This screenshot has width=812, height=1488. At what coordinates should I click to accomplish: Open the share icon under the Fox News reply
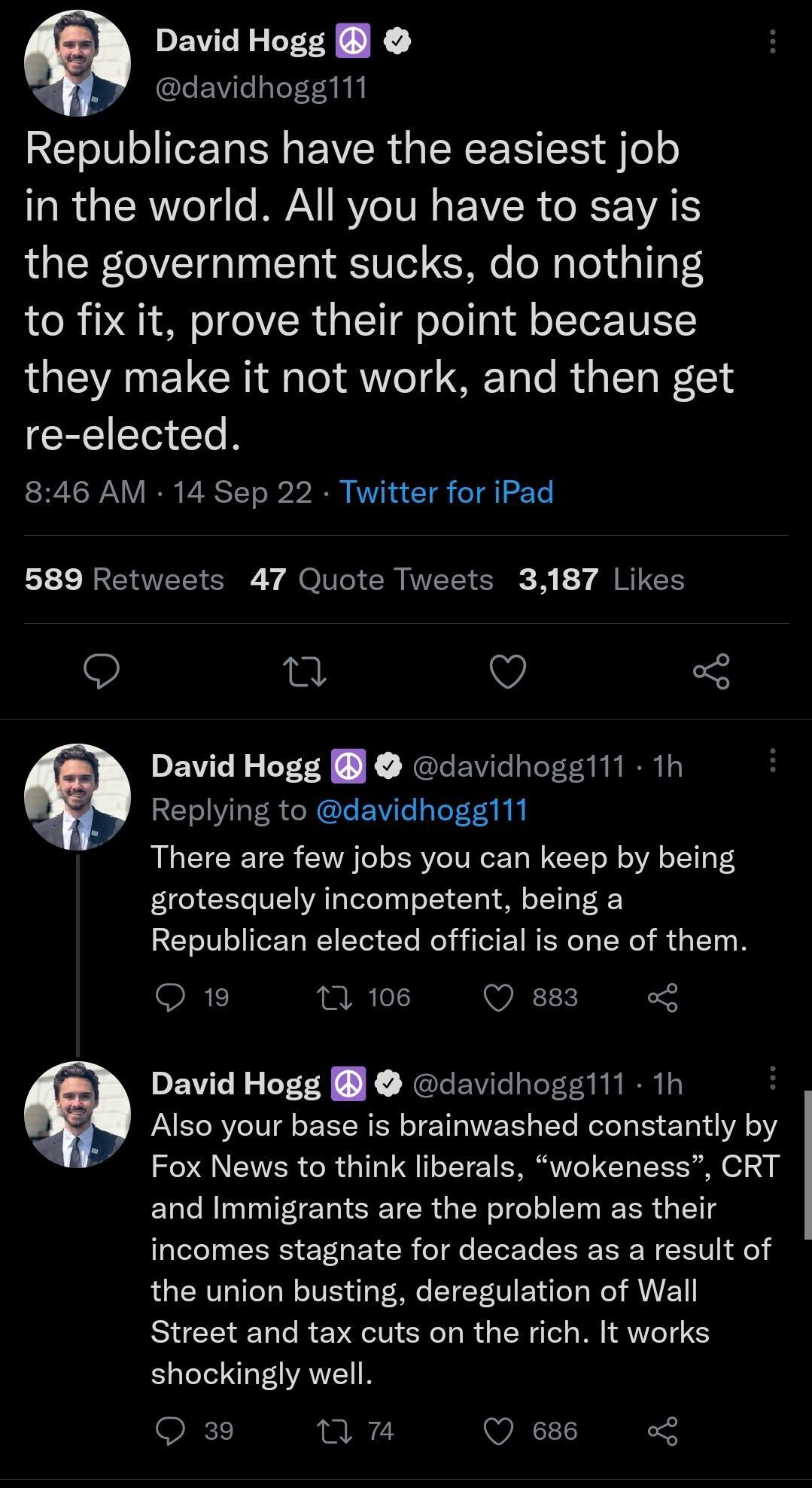point(661,1432)
